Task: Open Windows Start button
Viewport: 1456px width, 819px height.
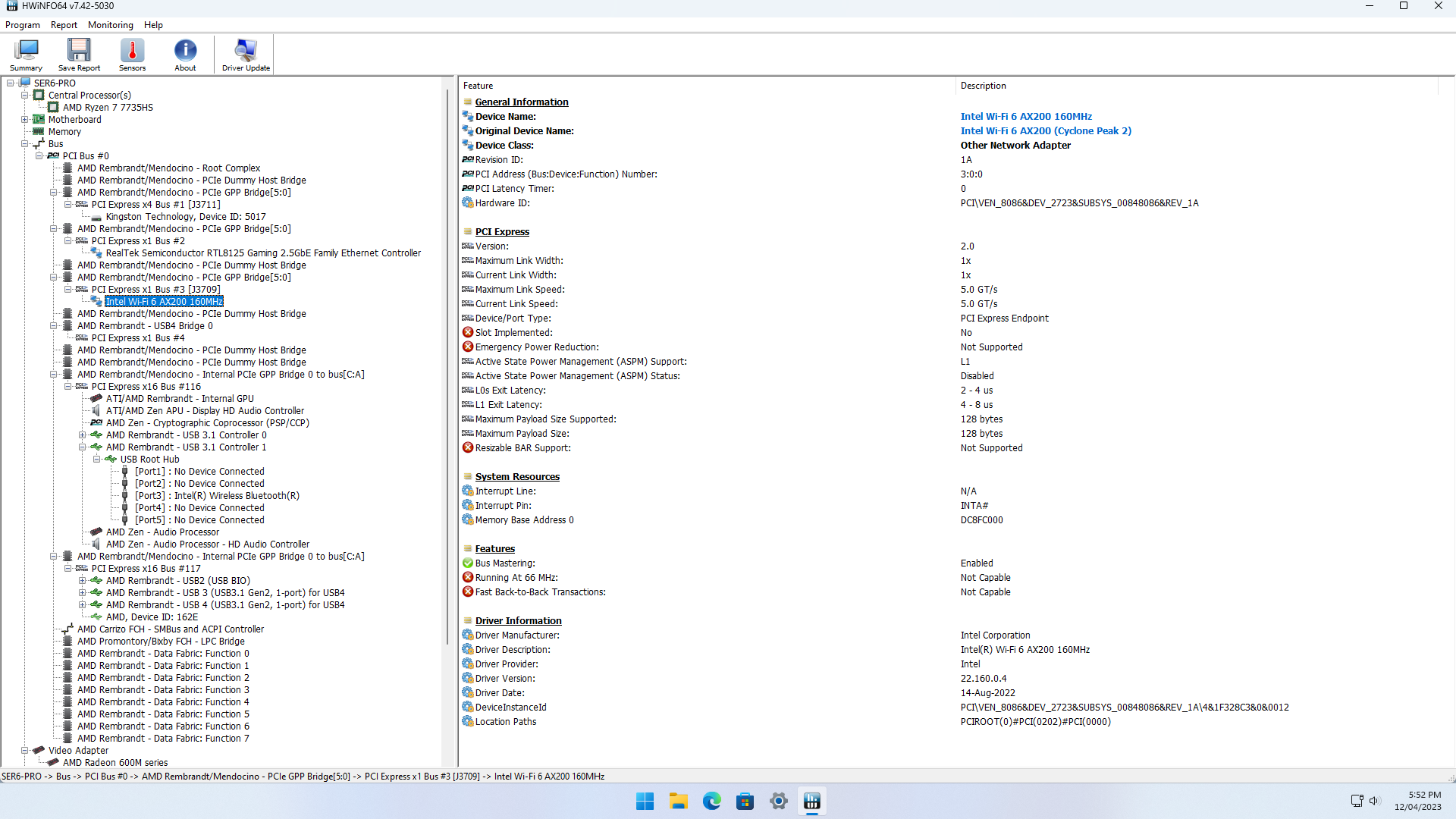Action: coord(645,801)
